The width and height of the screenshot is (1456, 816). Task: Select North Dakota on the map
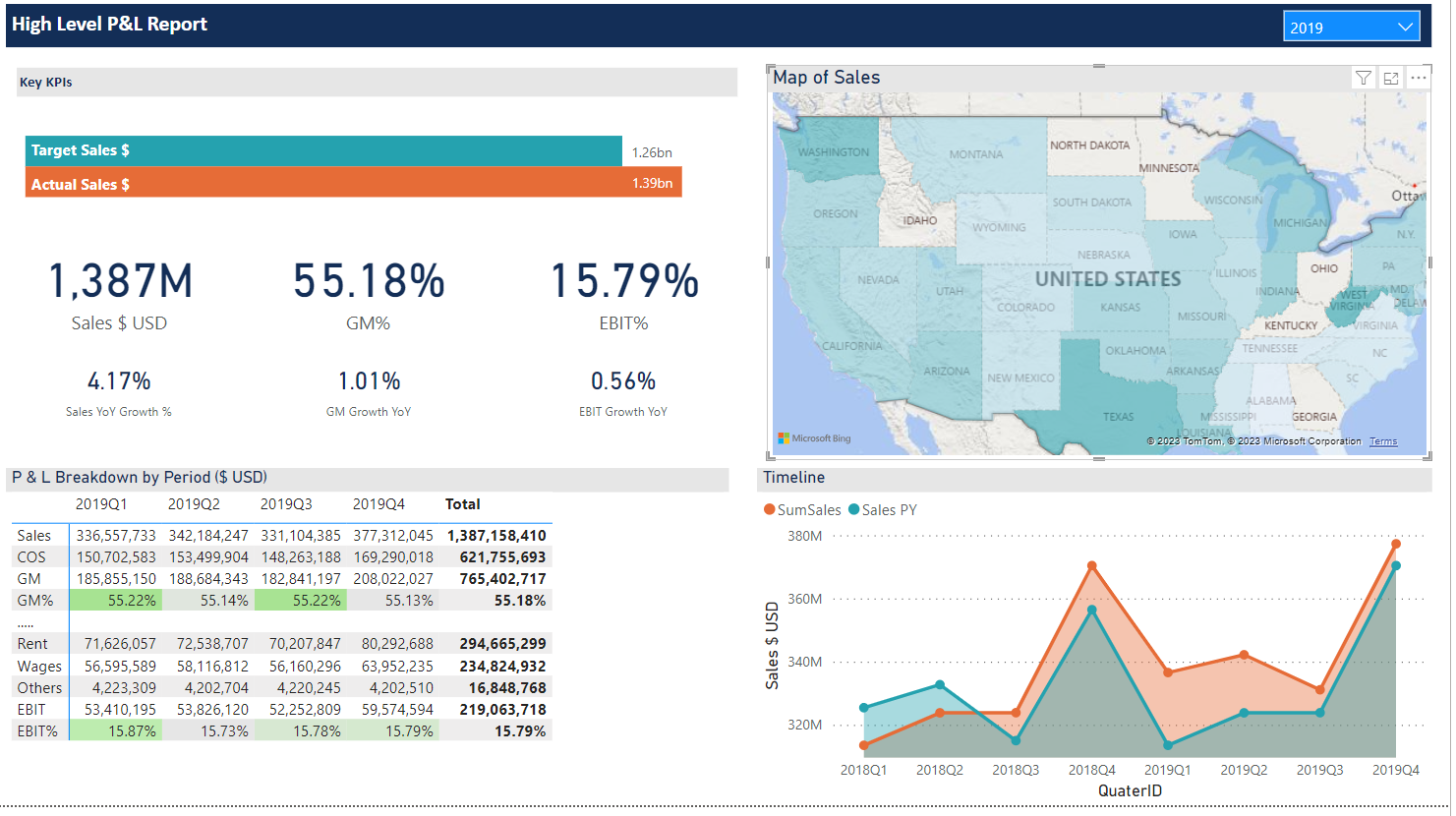pos(1089,146)
